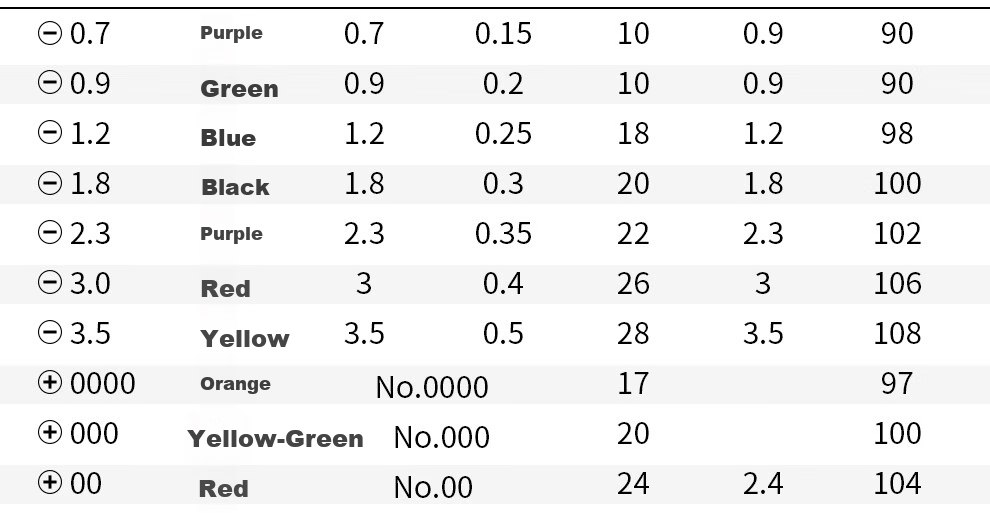Click the 0.35 value in Purple row
The image size is (990, 515).
pos(503,233)
